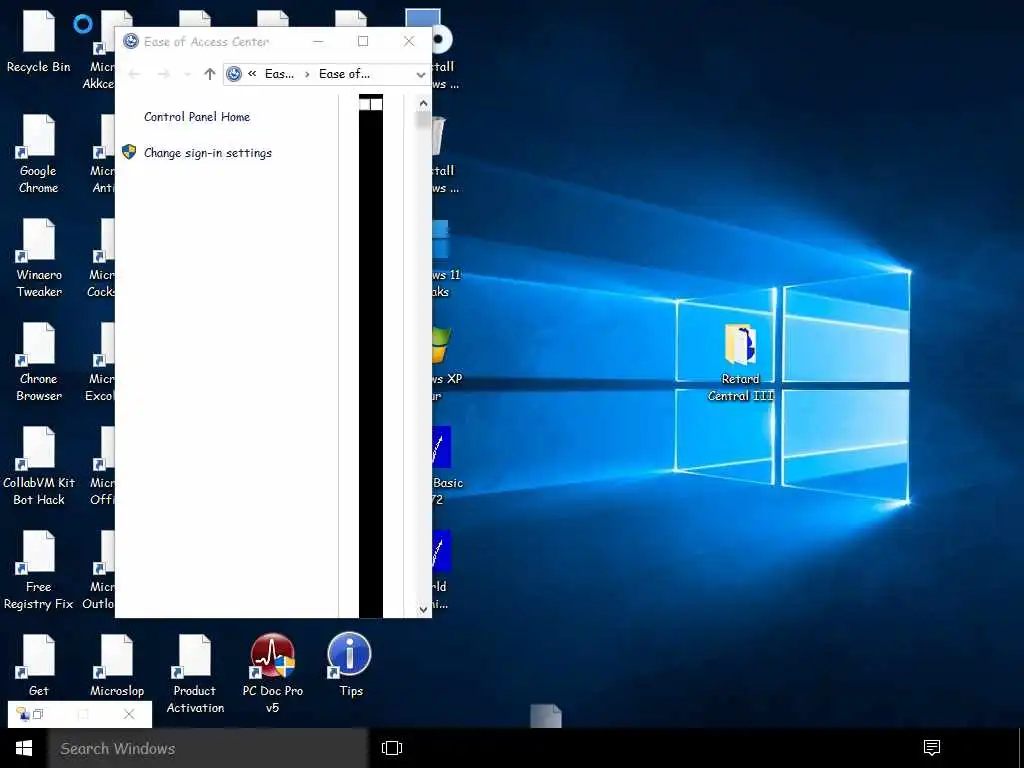Click the app icon on the small bottom-left window
The image size is (1024, 768).
coord(23,714)
